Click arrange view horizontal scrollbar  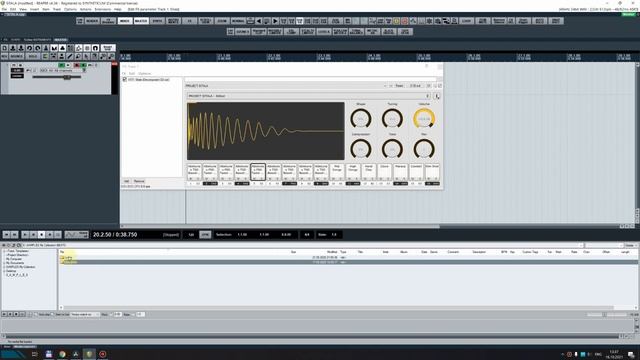(282, 226)
